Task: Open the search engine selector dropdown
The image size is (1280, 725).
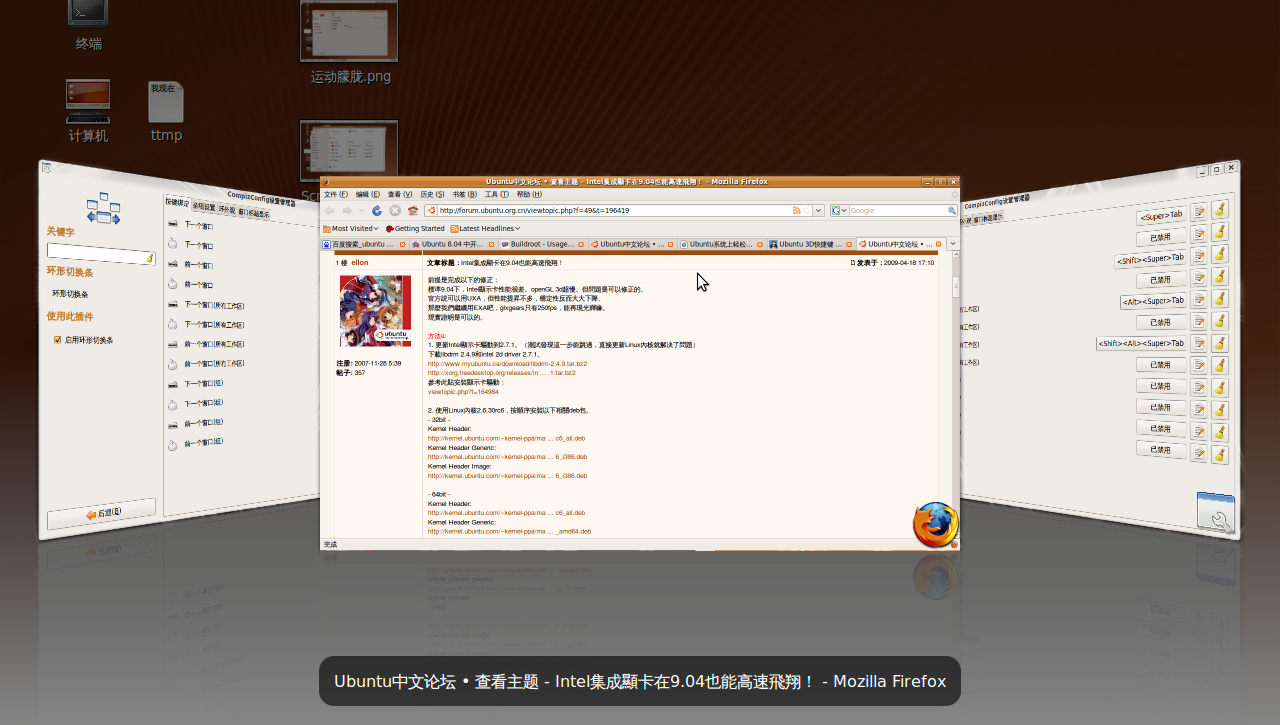Action: pos(839,211)
